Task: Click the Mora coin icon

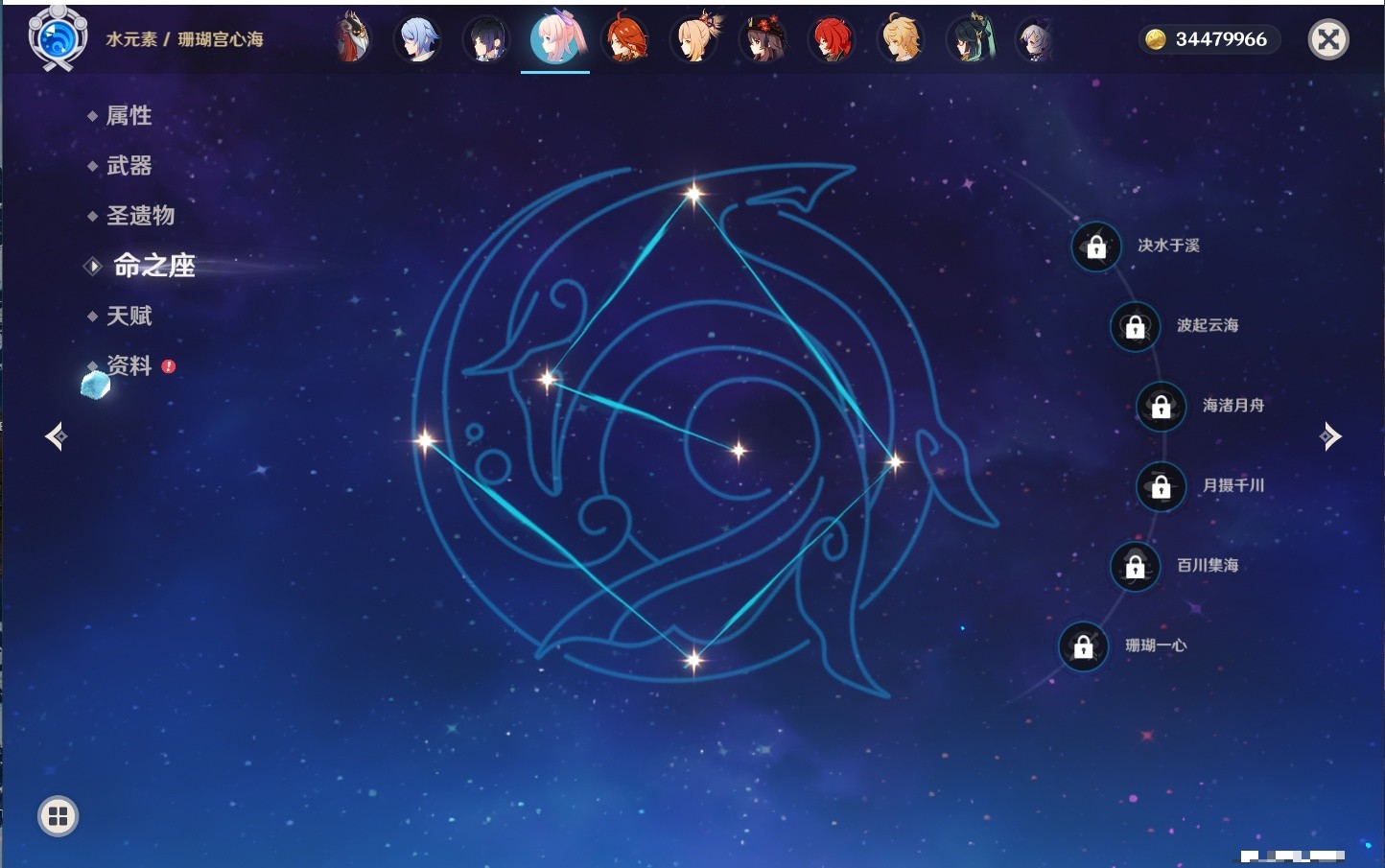Action: click(x=1156, y=39)
